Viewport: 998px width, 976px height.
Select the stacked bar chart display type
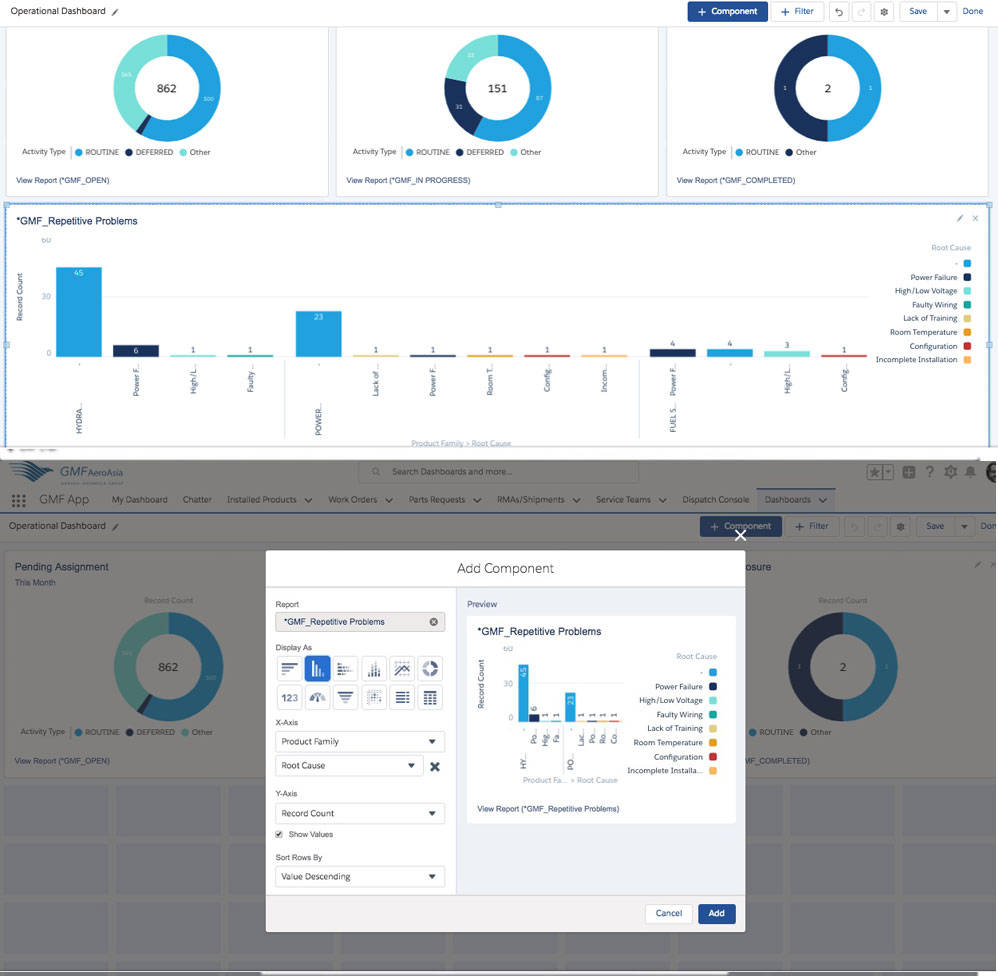(346, 668)
